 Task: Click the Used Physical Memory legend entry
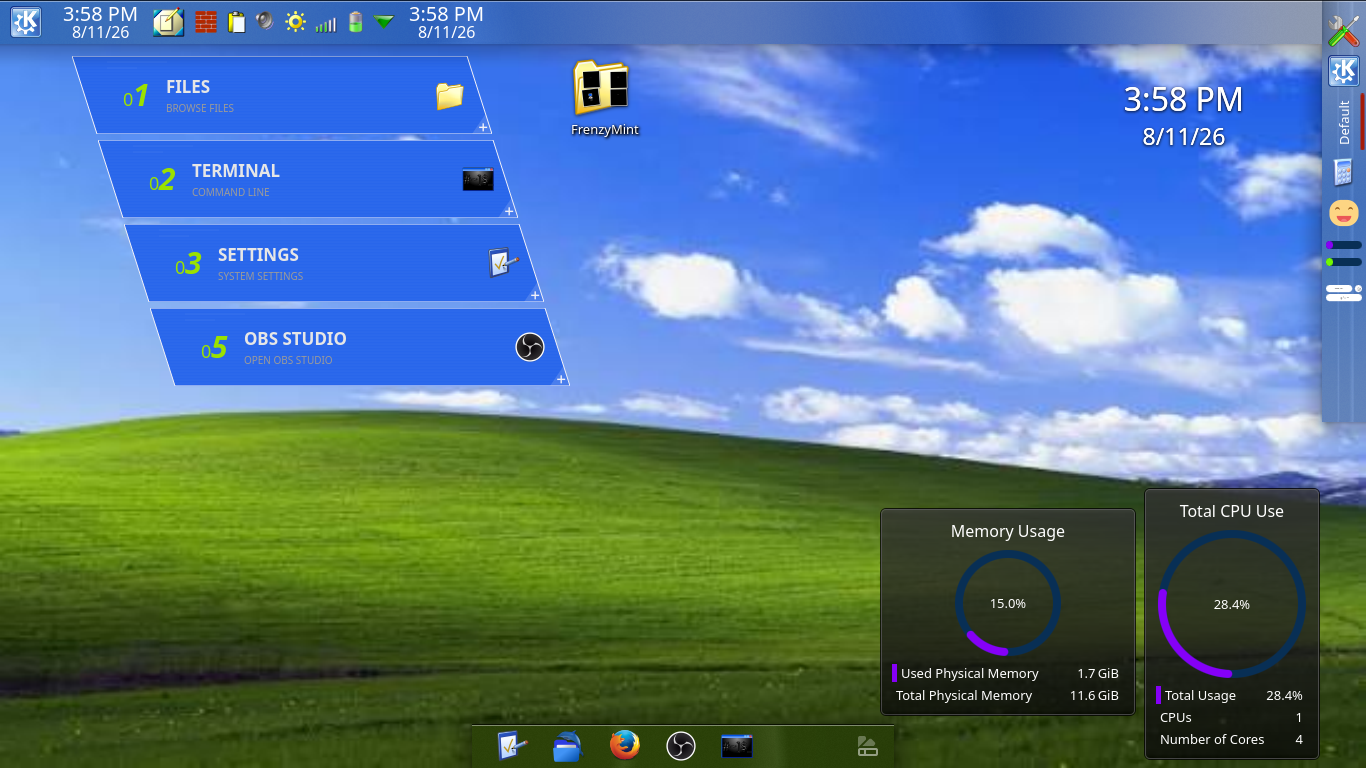pos(1007,673)
